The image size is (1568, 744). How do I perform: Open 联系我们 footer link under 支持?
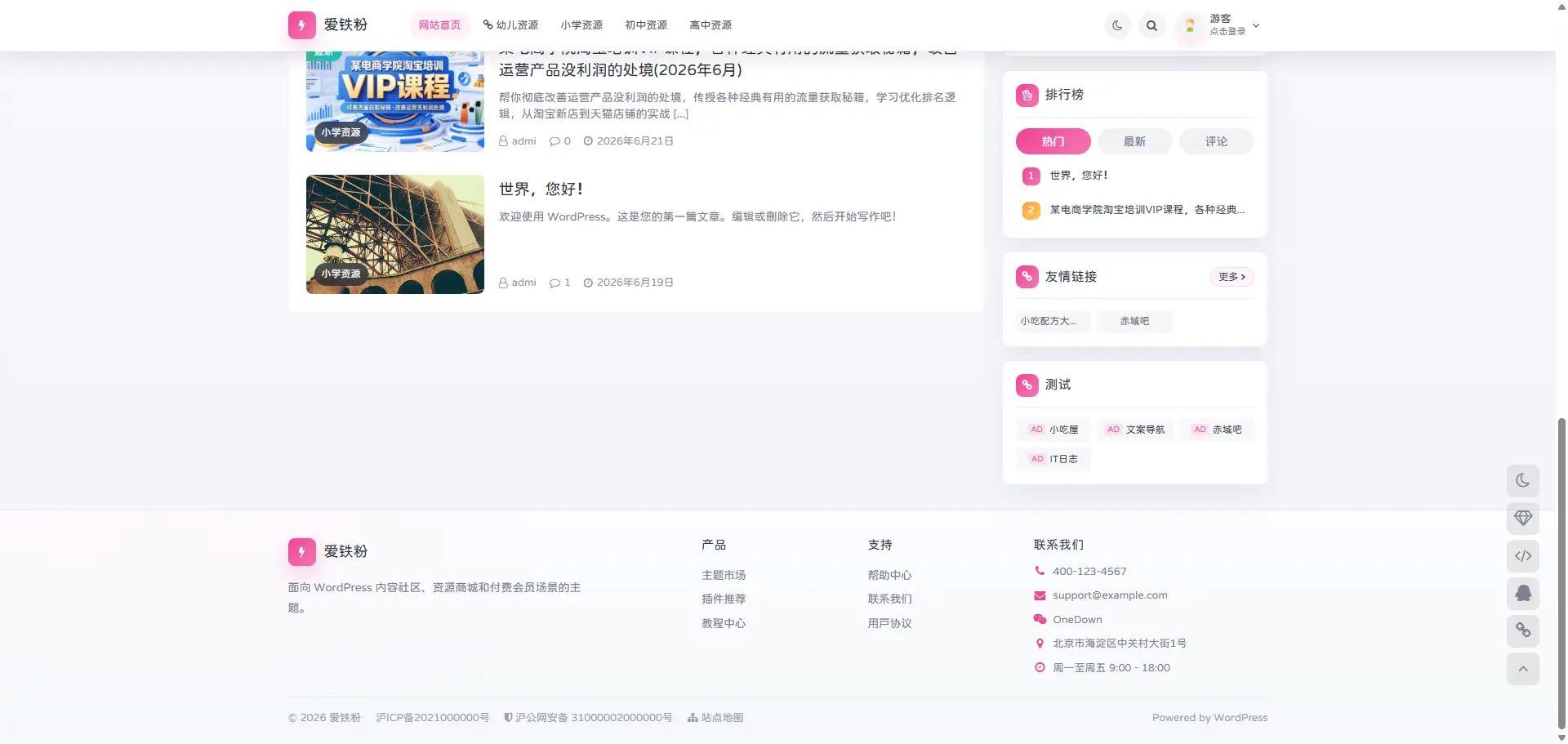click(889, 599)
